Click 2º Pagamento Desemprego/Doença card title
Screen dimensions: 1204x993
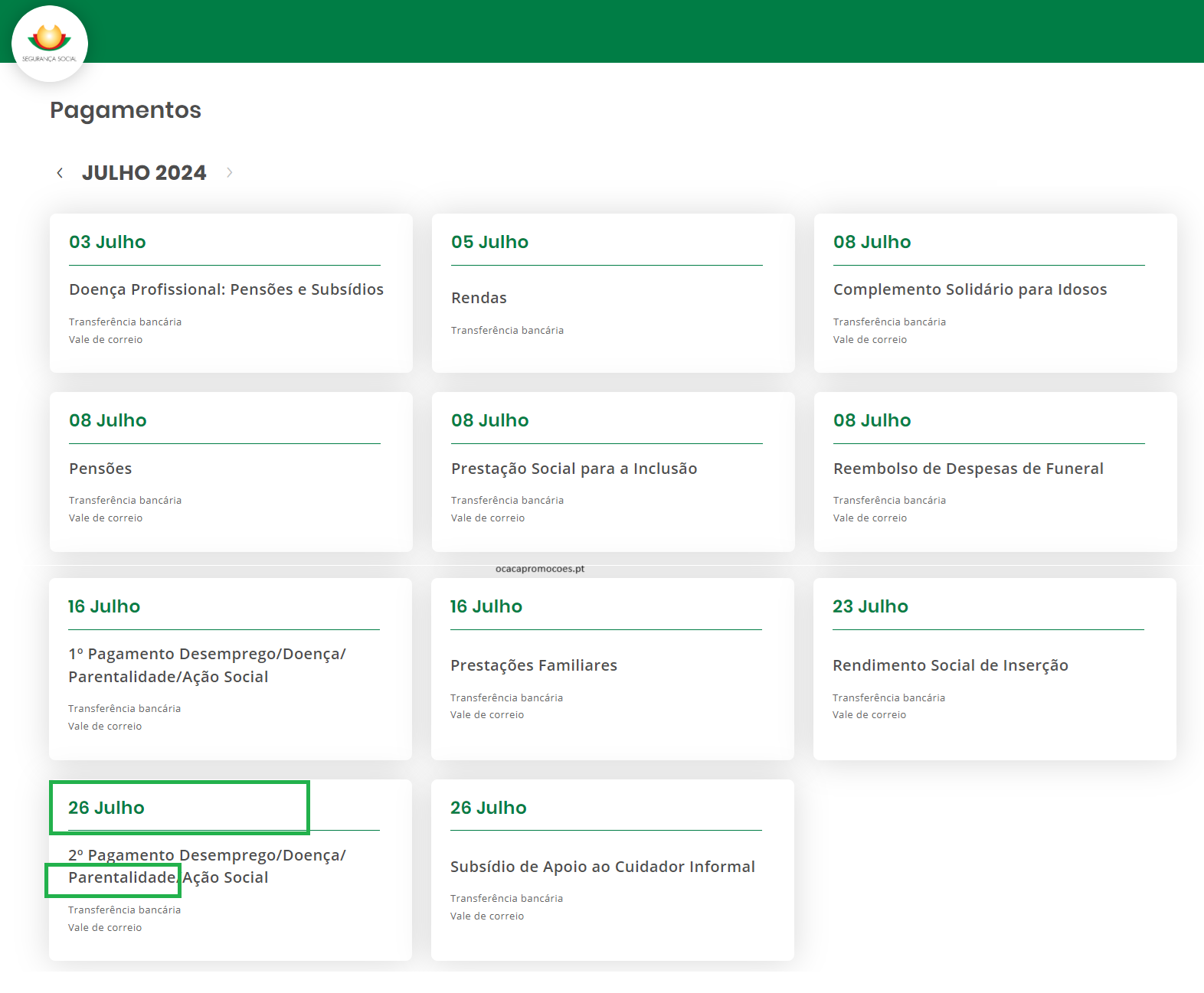click(x=207, y=866)
